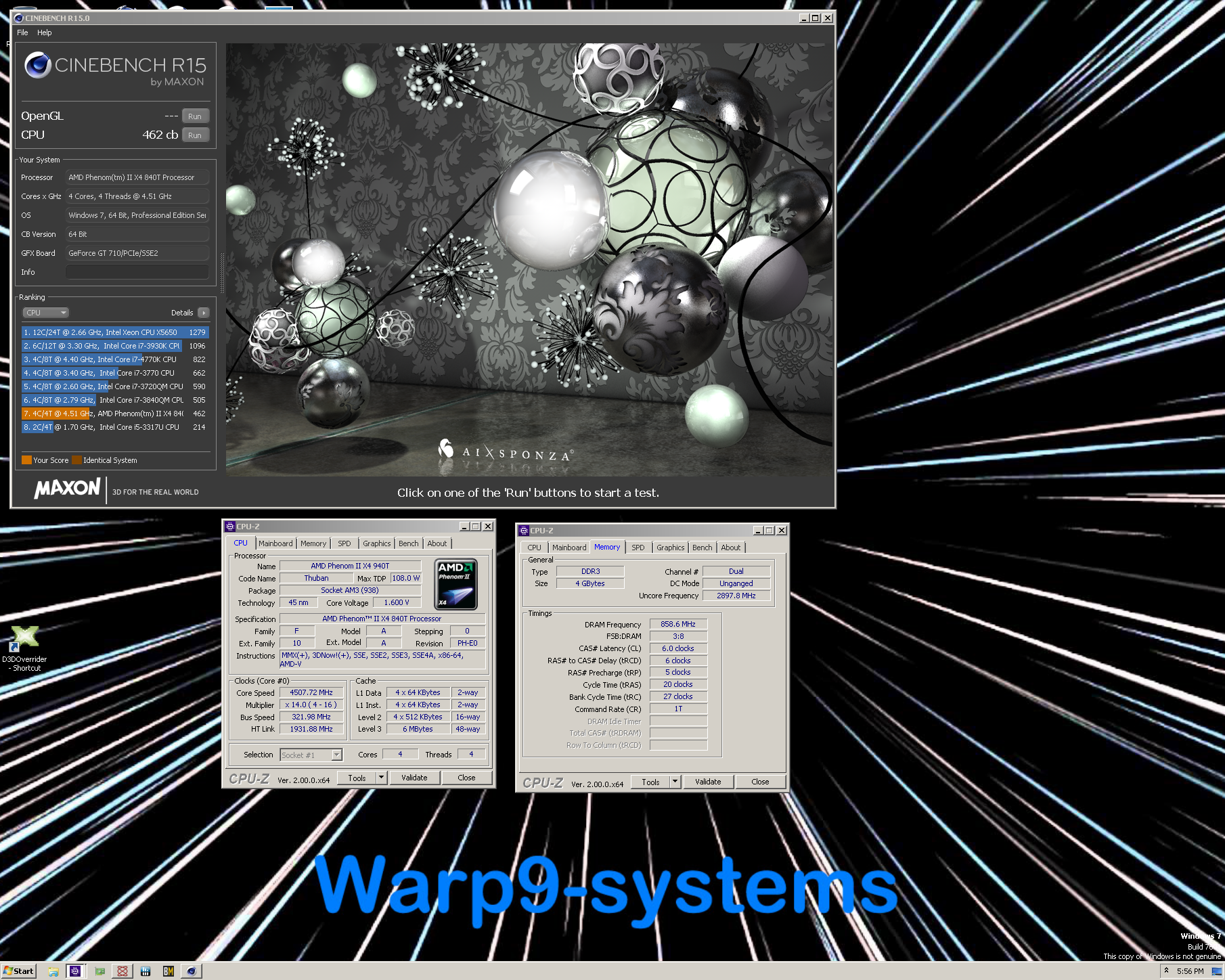Click the DRAM Frequency 858.6 MHz value
1225x980 pixels.
click(x=678, y=624)
